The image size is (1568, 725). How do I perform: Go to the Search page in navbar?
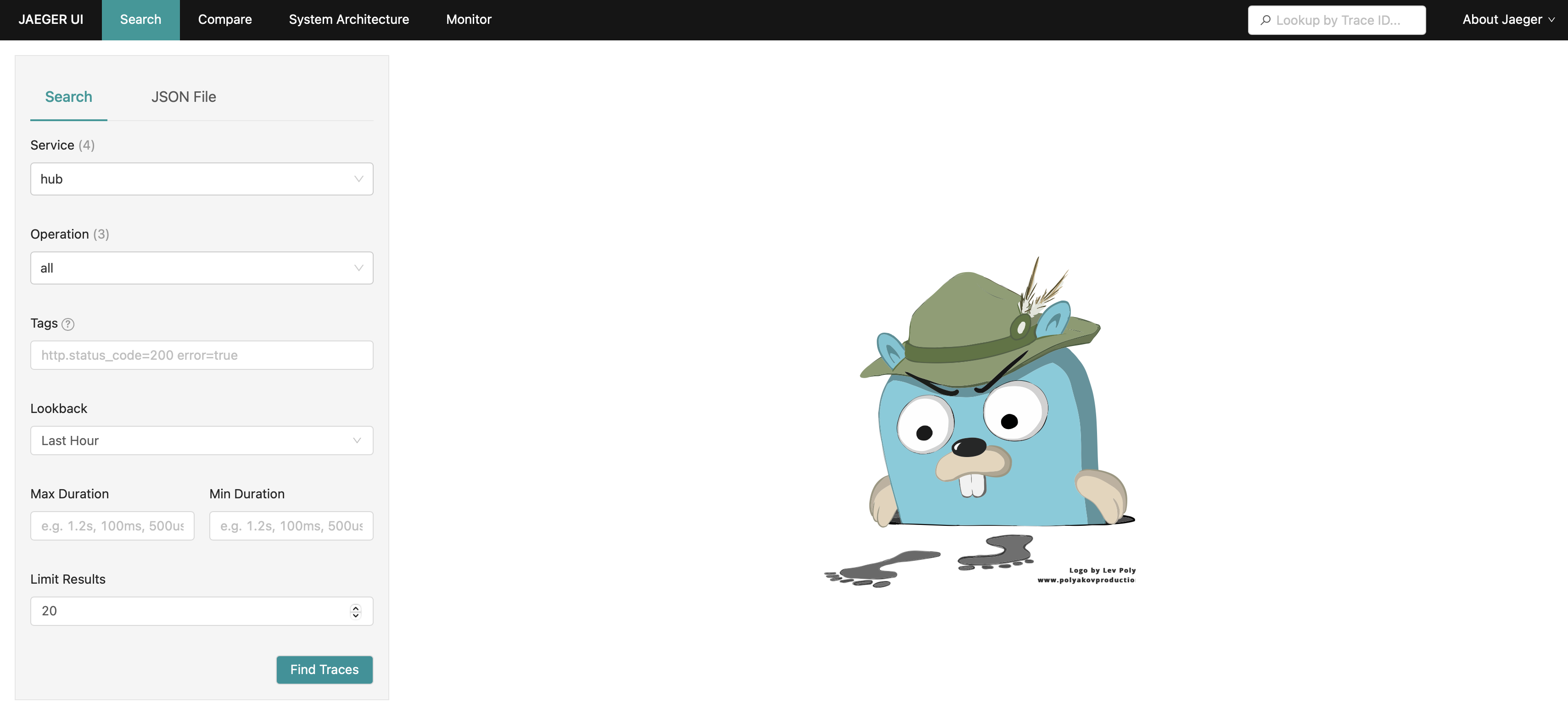click(140, 19)
